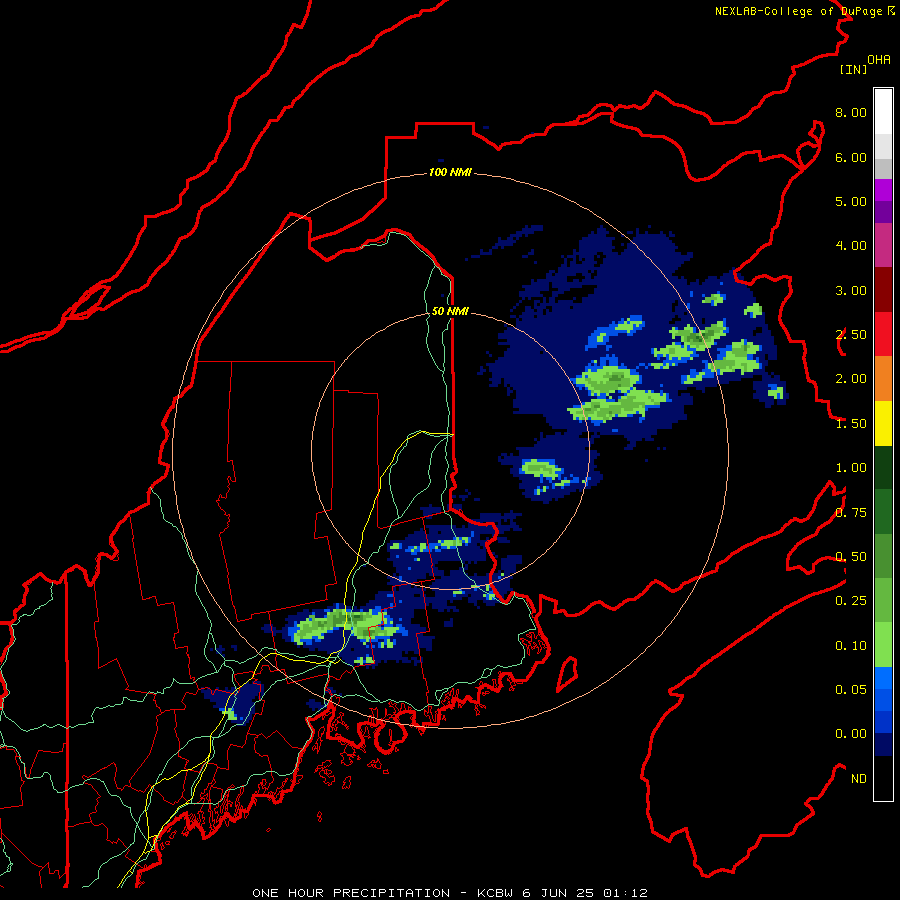Click the 50 NMI range ring label
Viewport: 900px width, 900px height.
(450, 311)
